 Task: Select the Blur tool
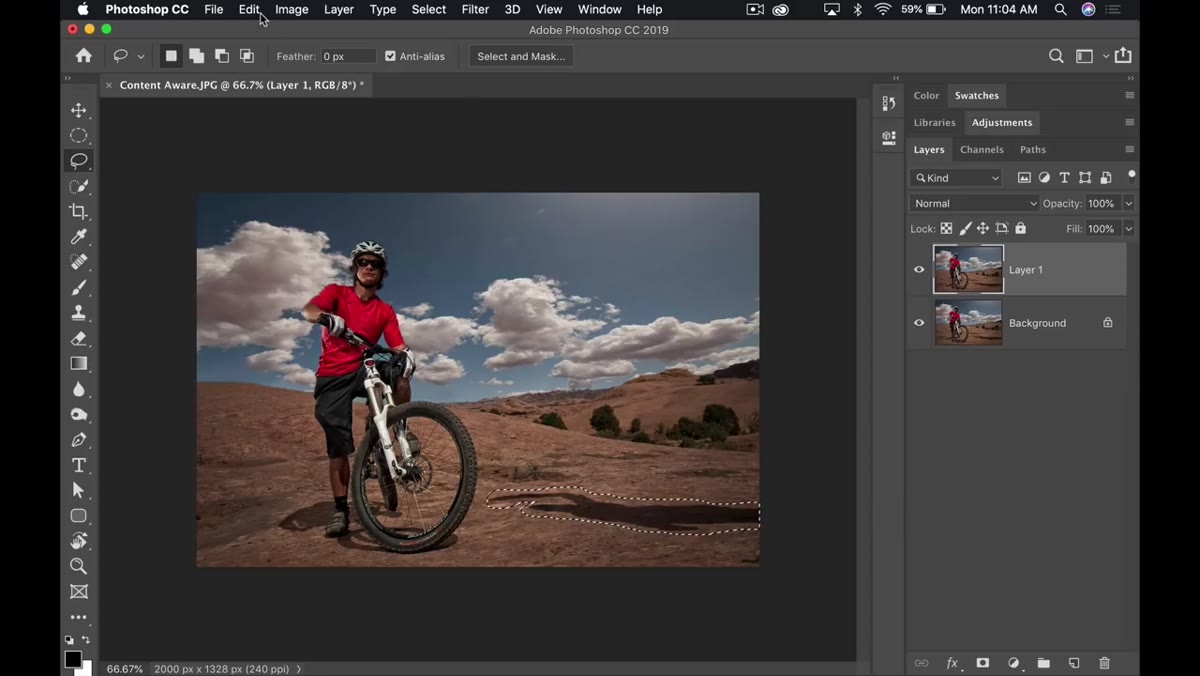pos(78,389)
